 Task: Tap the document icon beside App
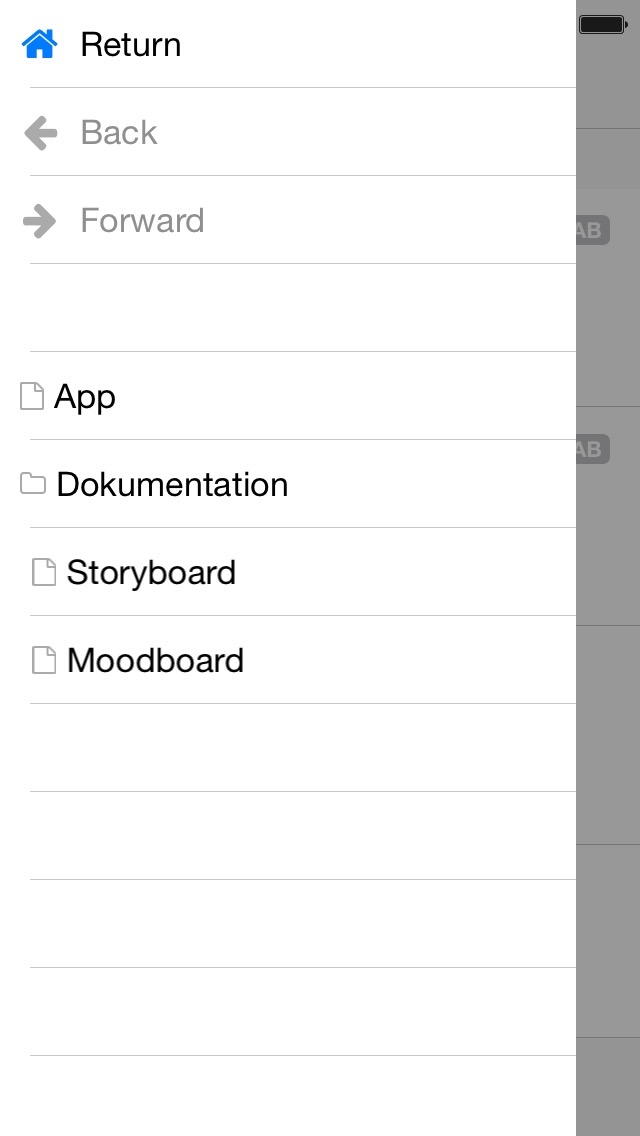pyautogui.click(x=32, y=396)
